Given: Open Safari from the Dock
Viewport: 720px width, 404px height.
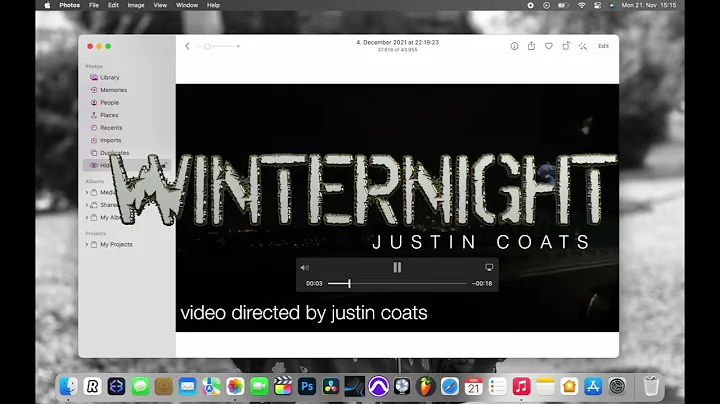Looking at the screenshot, I should click(x=450, y=386).
